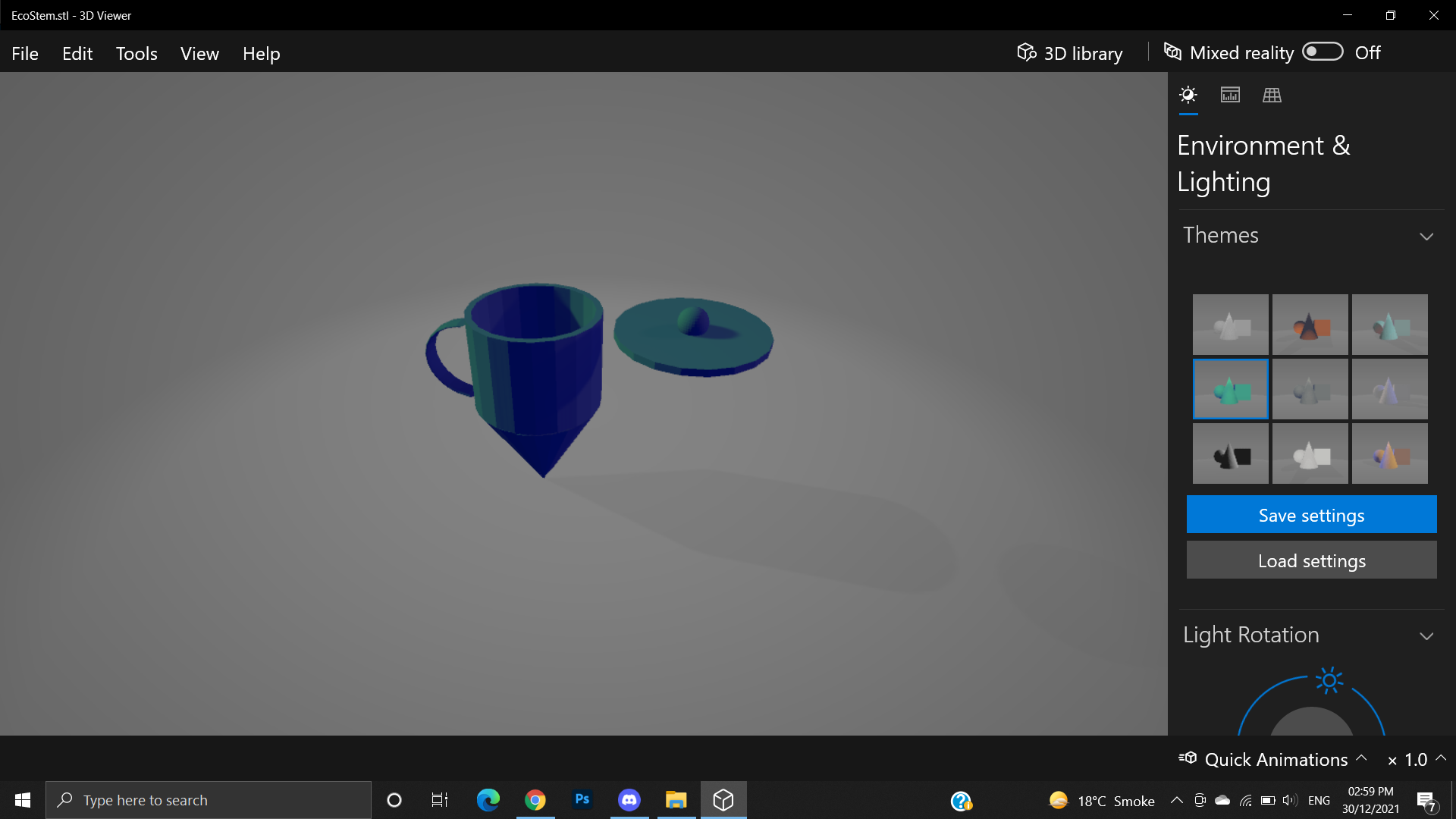
Task: Open the Grid & Views panel icon
Action: click(x=1272, y=95)
